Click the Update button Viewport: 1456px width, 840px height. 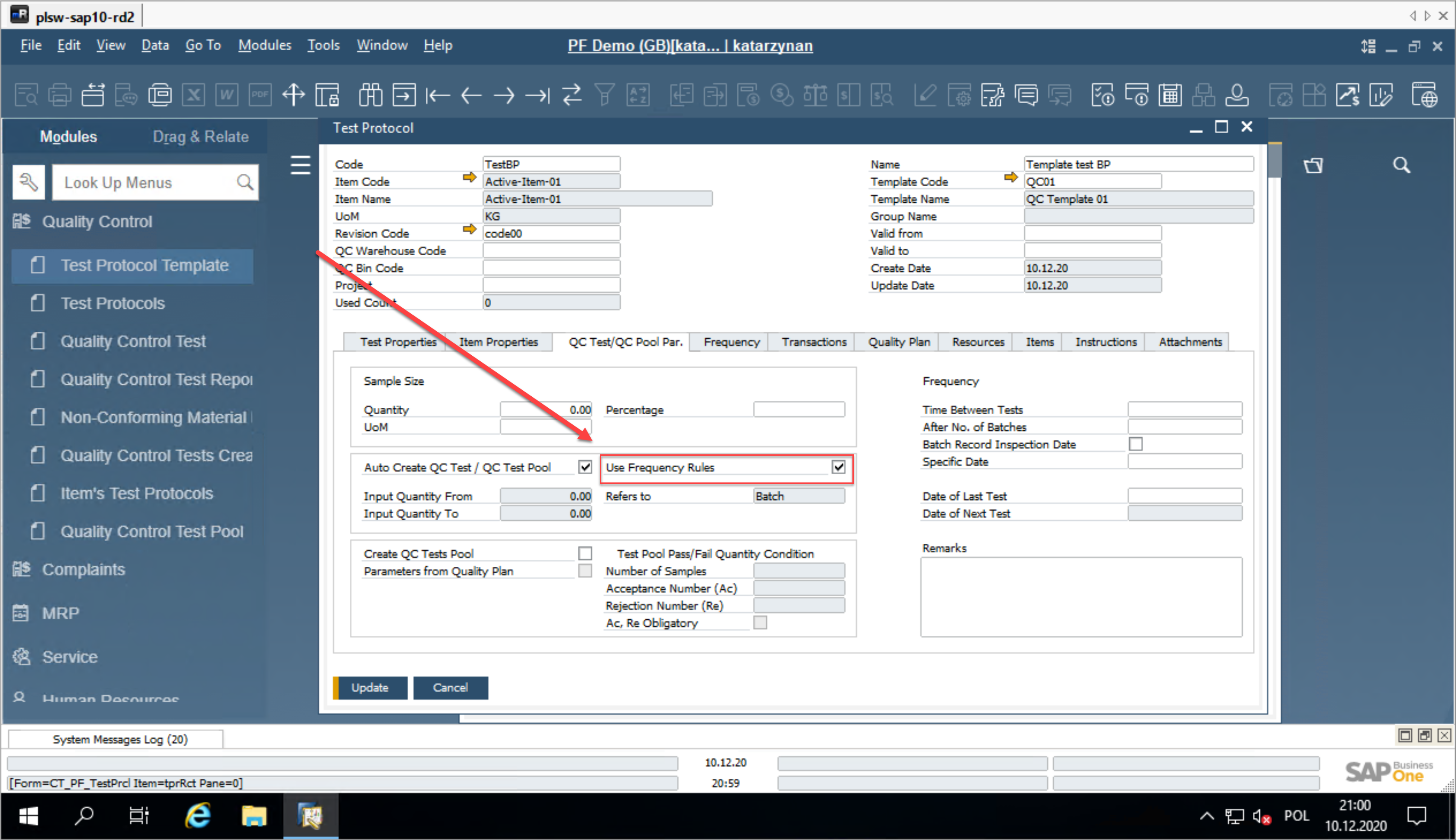point(370,687)
